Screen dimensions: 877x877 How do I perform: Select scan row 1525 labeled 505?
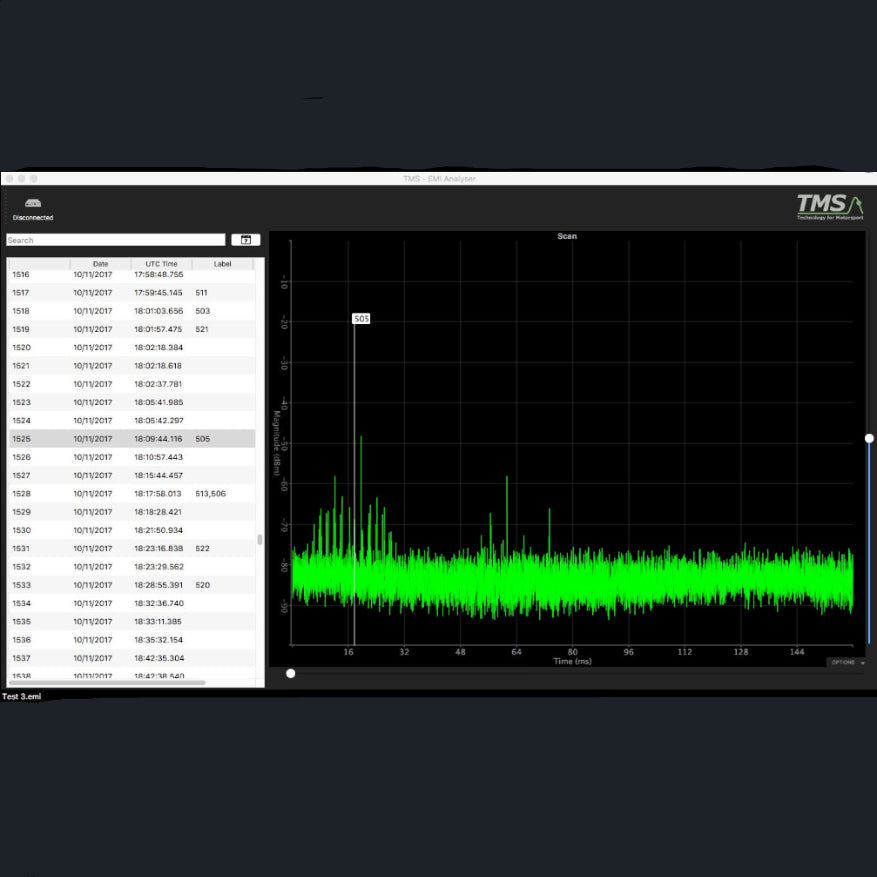(130, 438)
